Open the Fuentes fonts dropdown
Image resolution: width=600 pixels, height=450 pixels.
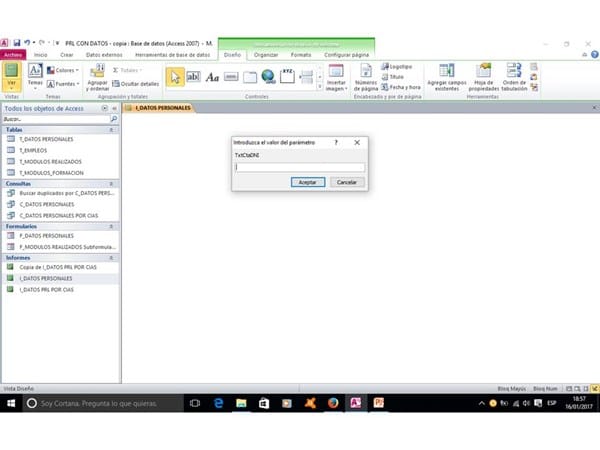coord(63,84)
